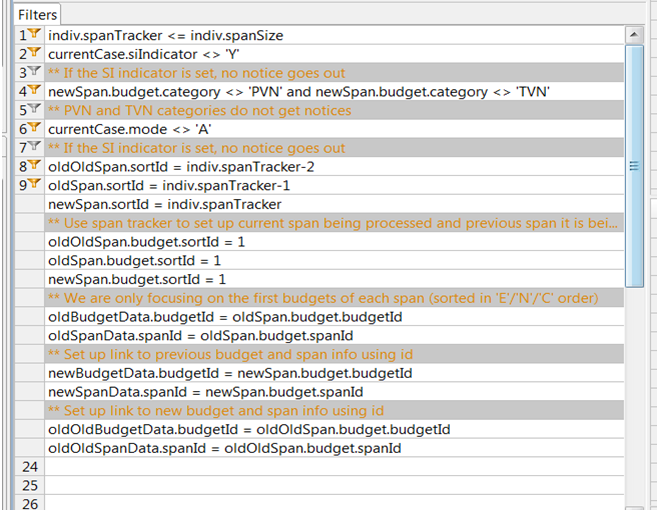
Task: Select newSpan.budget.sortId = 1 row
Action: point(334,279)
